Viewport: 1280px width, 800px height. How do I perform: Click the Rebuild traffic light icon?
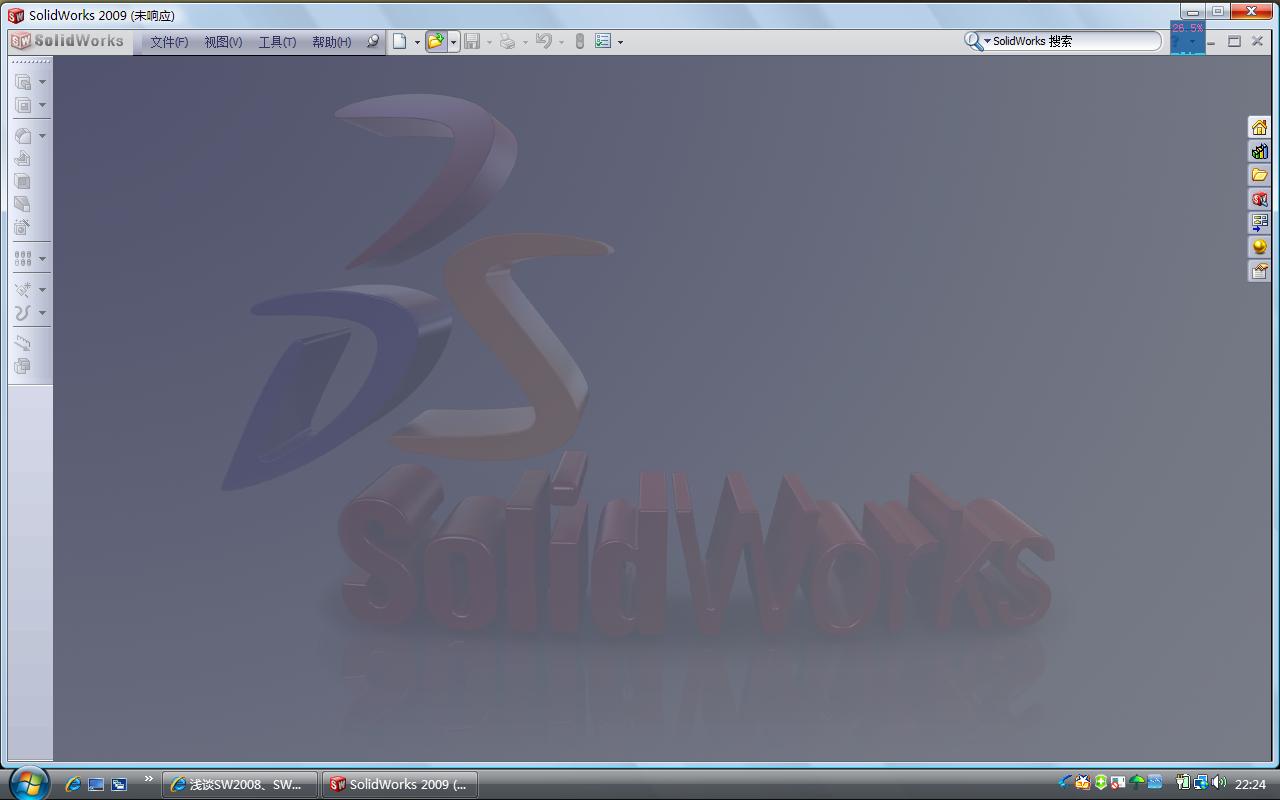click(579, 41)
